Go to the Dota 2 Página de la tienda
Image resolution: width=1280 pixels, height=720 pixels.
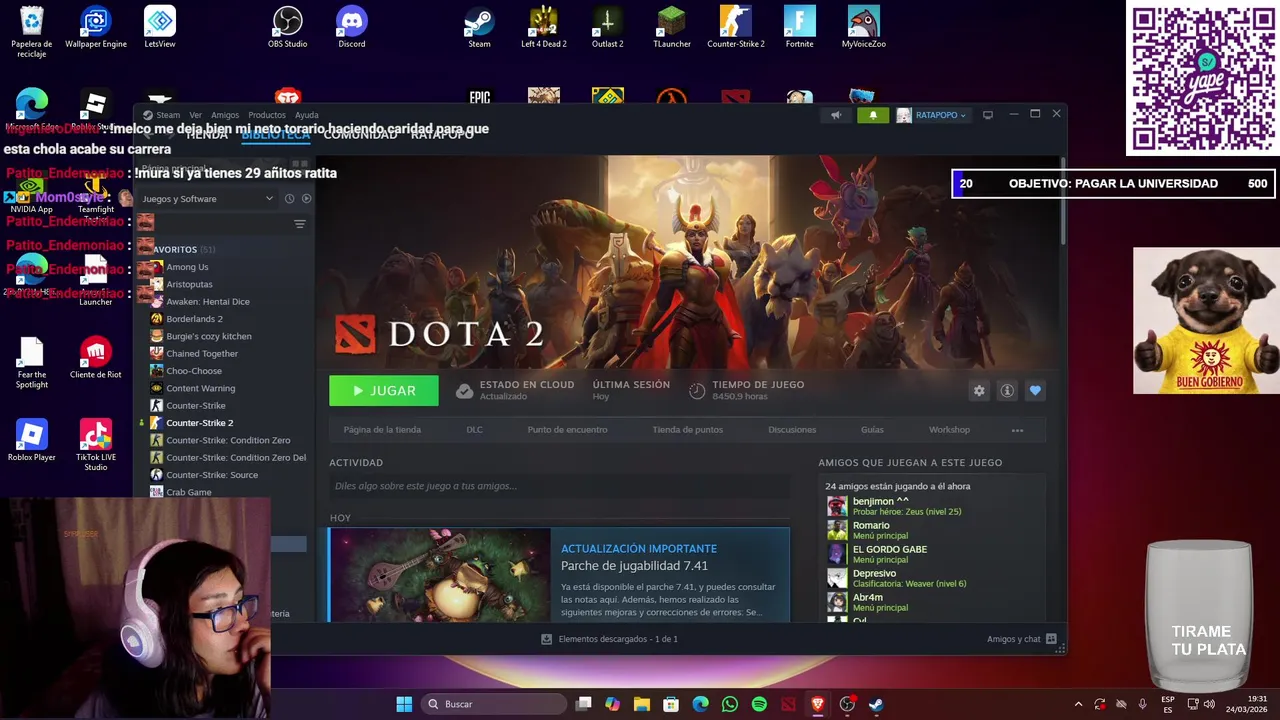tap(382, 430)
